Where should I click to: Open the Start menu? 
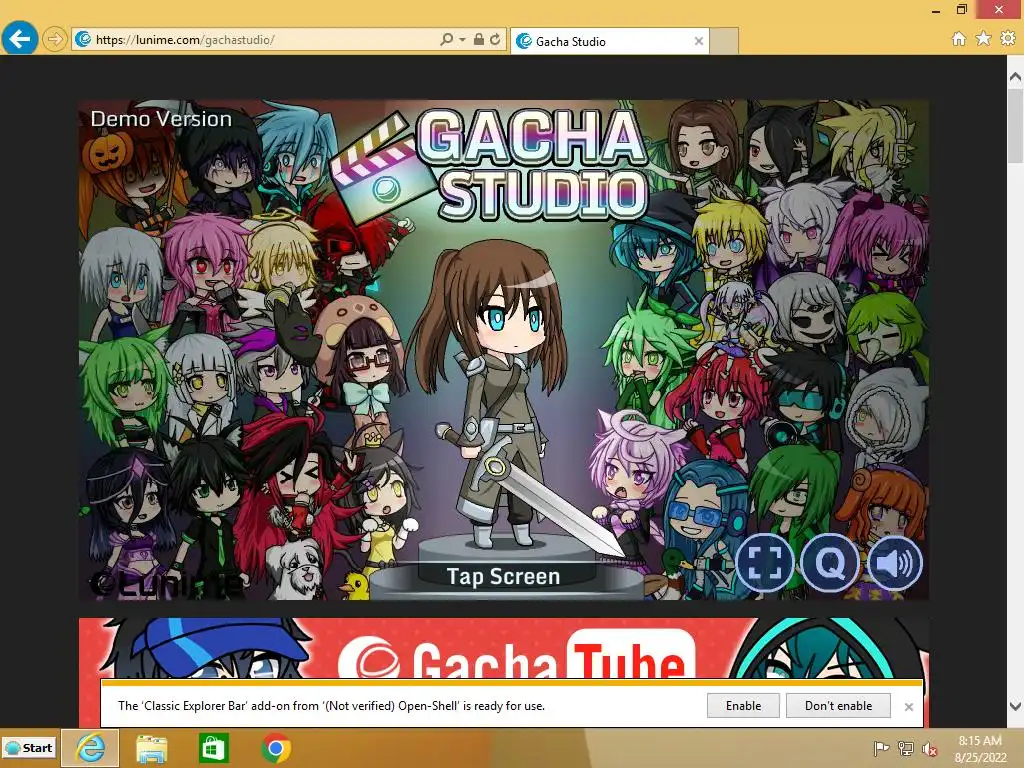(29, 748)
